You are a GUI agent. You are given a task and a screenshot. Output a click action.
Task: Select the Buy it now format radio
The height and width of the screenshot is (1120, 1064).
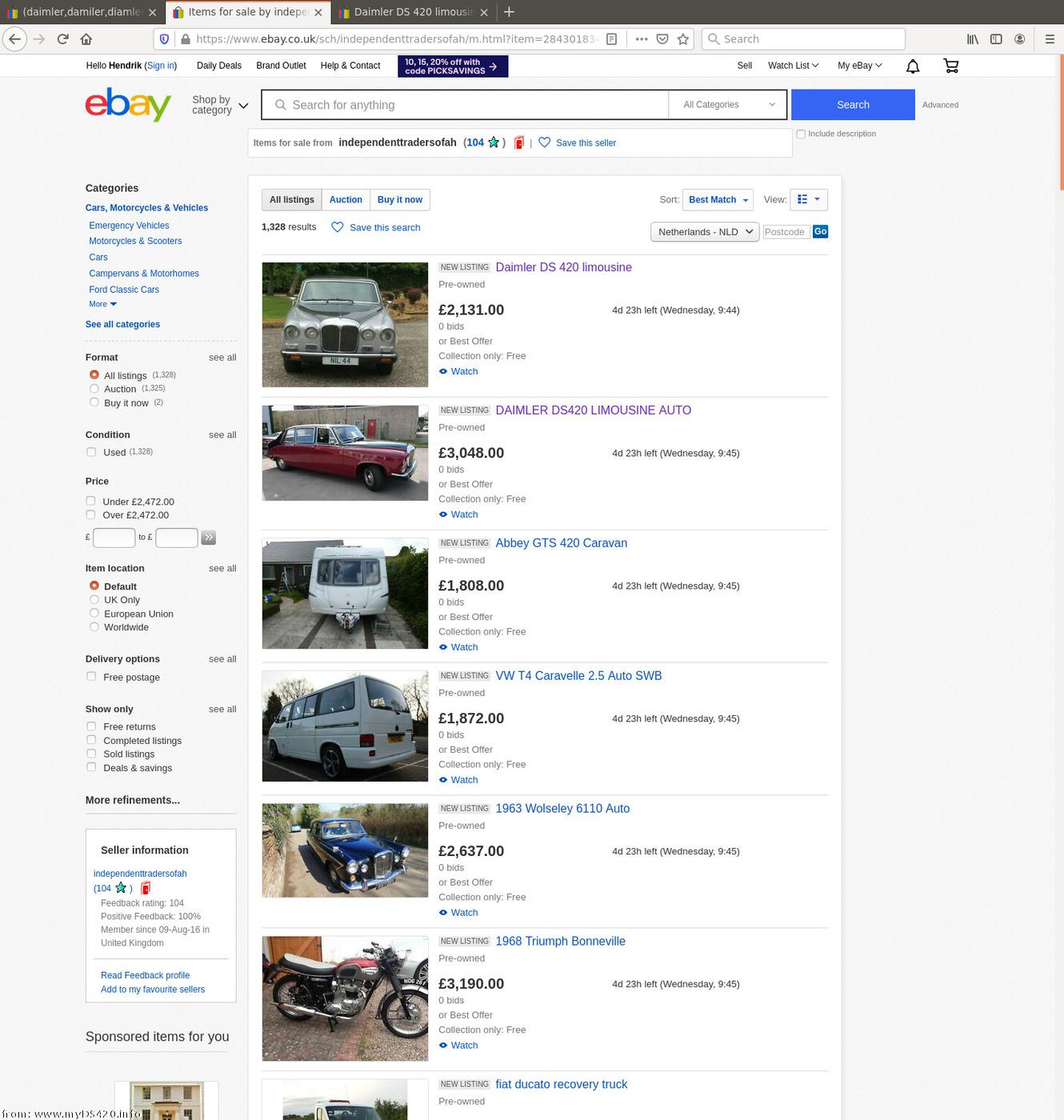(94, 402)
